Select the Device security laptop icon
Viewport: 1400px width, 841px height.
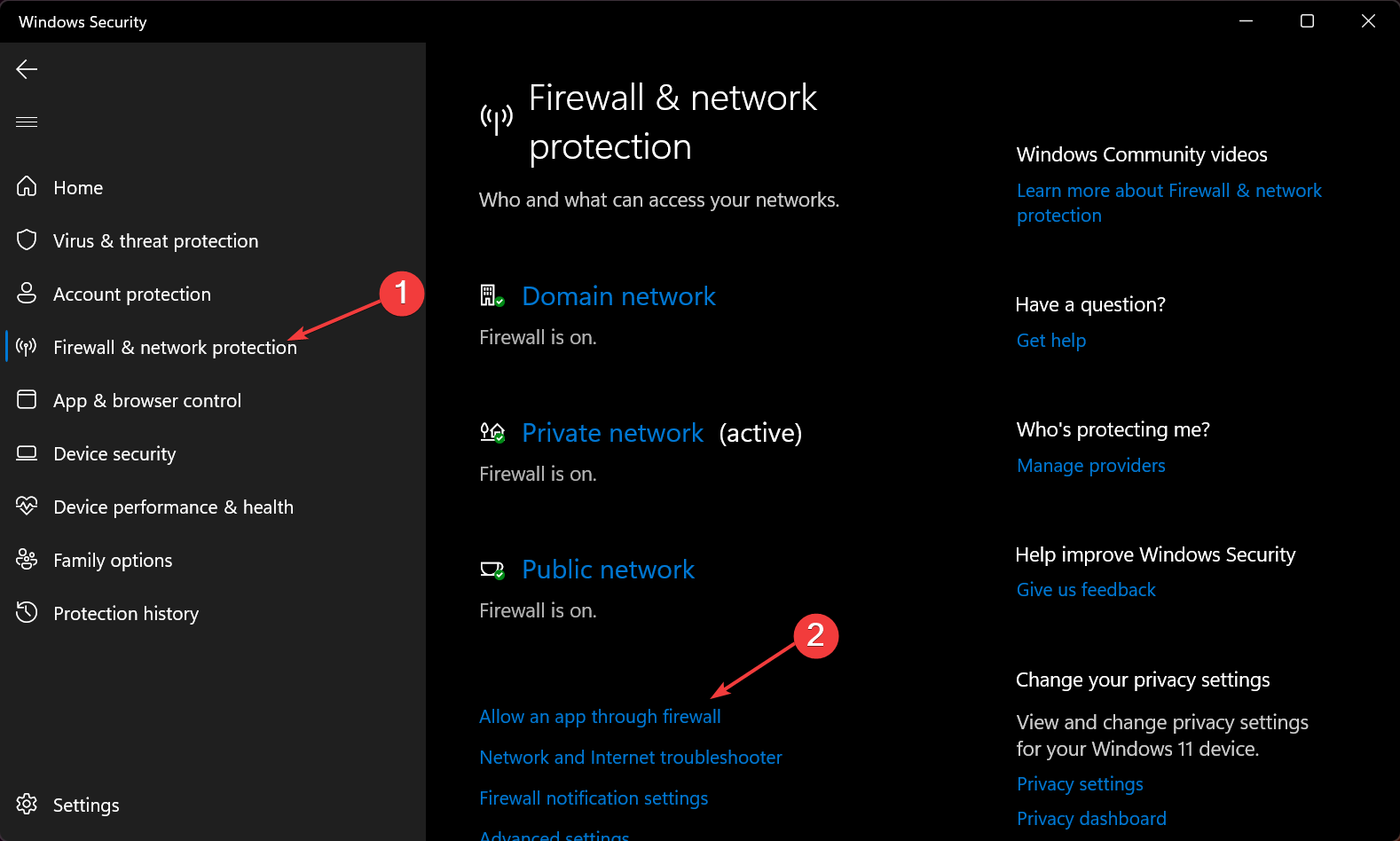[x=27, y=453]
